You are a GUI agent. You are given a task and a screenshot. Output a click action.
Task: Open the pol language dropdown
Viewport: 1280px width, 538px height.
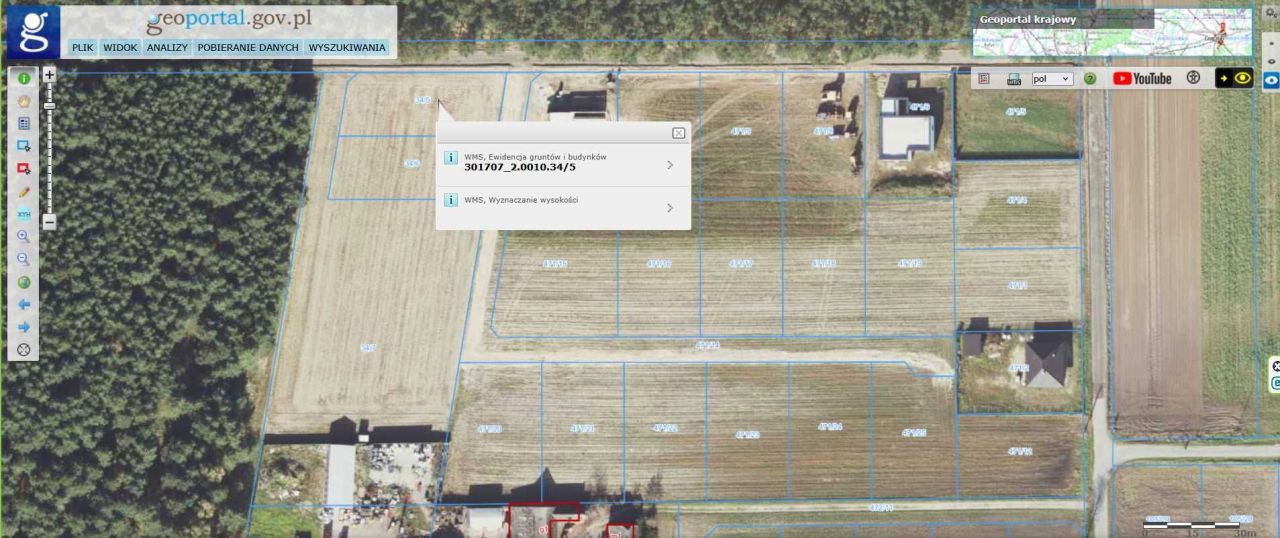click(1052, 78)
